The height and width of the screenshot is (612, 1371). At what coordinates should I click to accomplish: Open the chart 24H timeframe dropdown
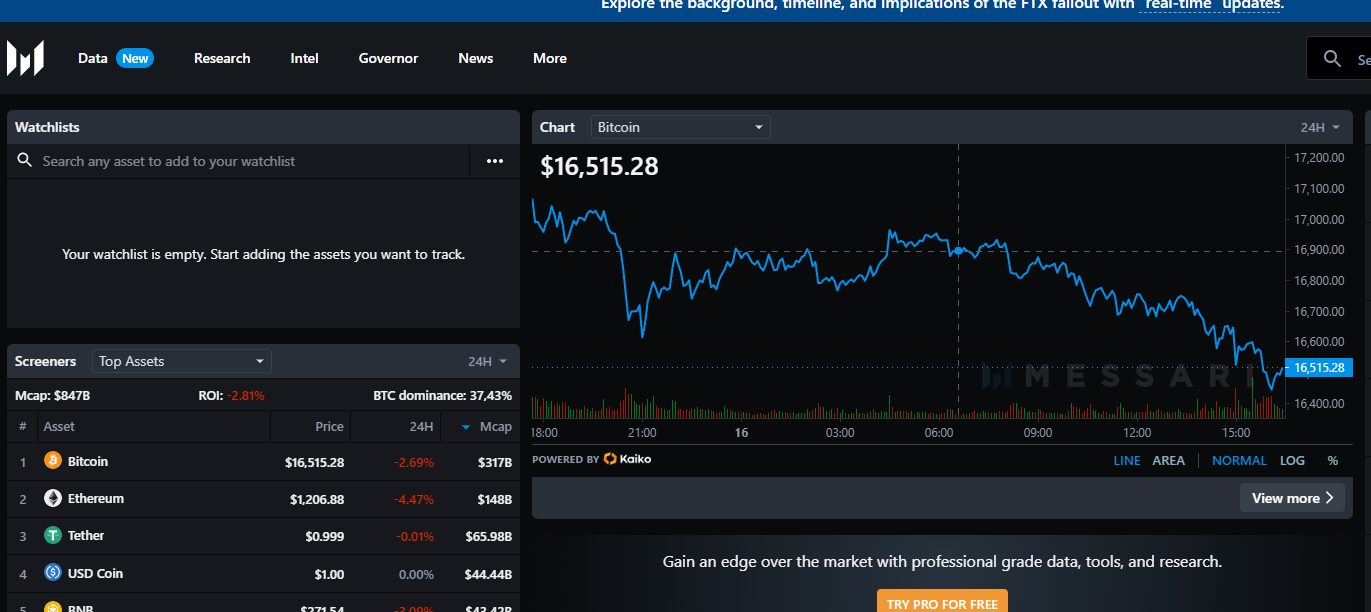click(1318, 127)
